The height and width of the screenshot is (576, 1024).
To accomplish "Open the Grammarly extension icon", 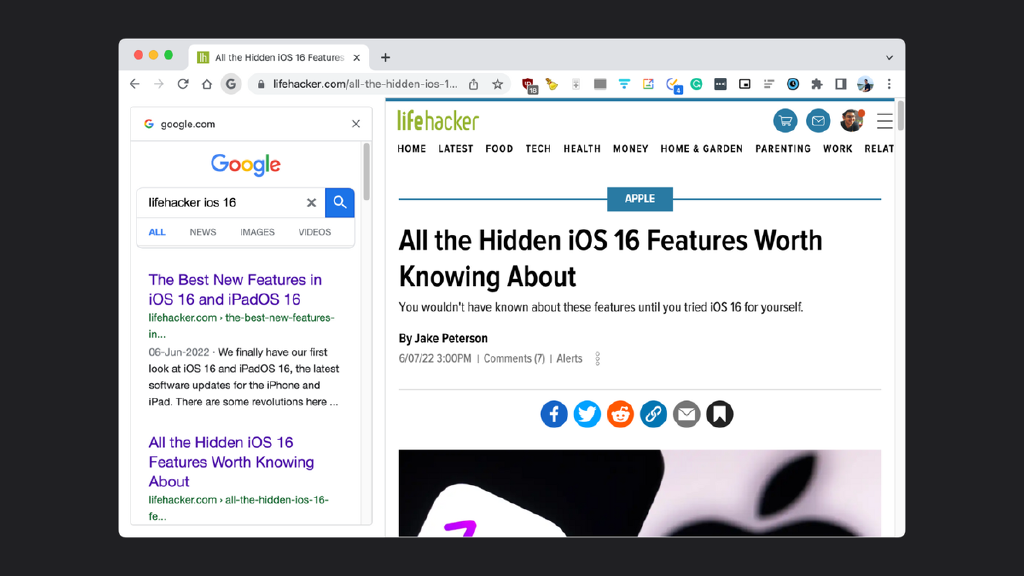I will tap(696, 84).
